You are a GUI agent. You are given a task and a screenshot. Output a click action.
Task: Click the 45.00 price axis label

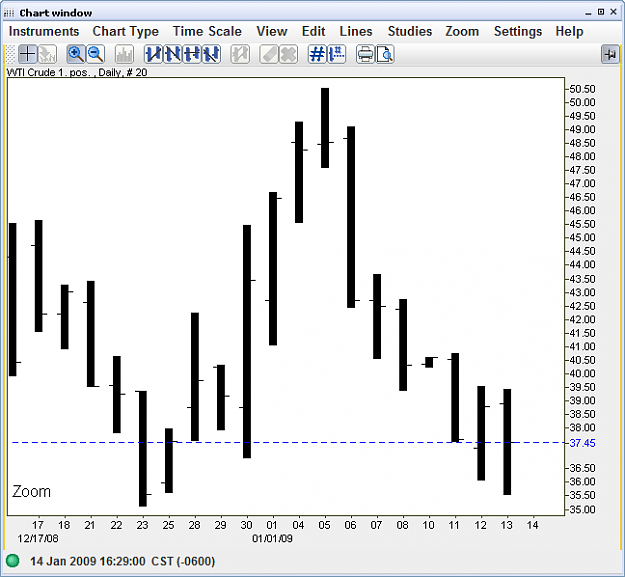point(582,237)
